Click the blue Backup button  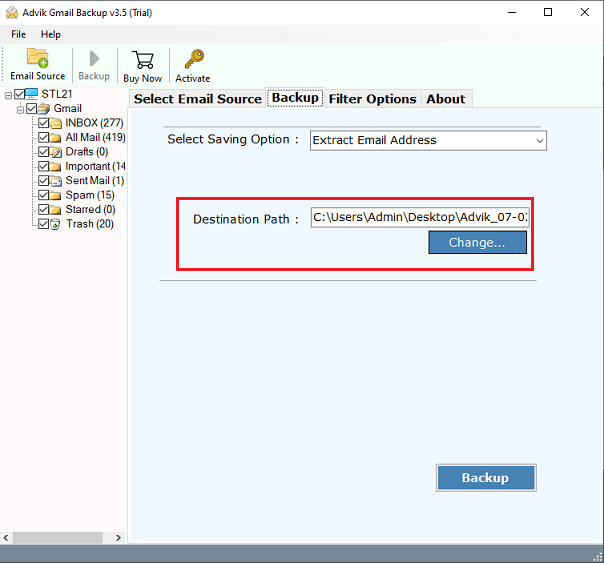pos(486,478)
